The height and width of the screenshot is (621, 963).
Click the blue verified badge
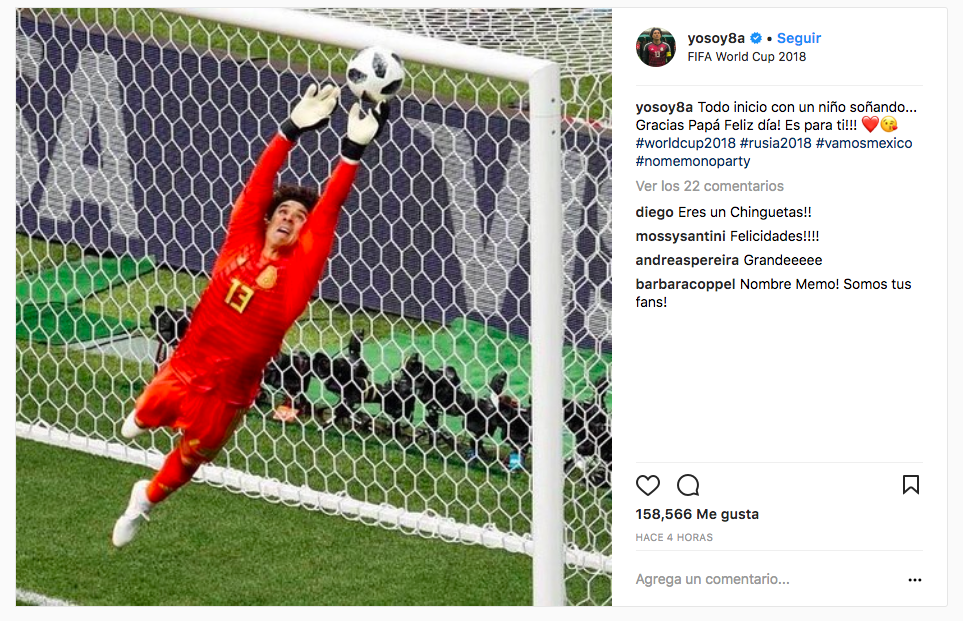coord(756,38)
